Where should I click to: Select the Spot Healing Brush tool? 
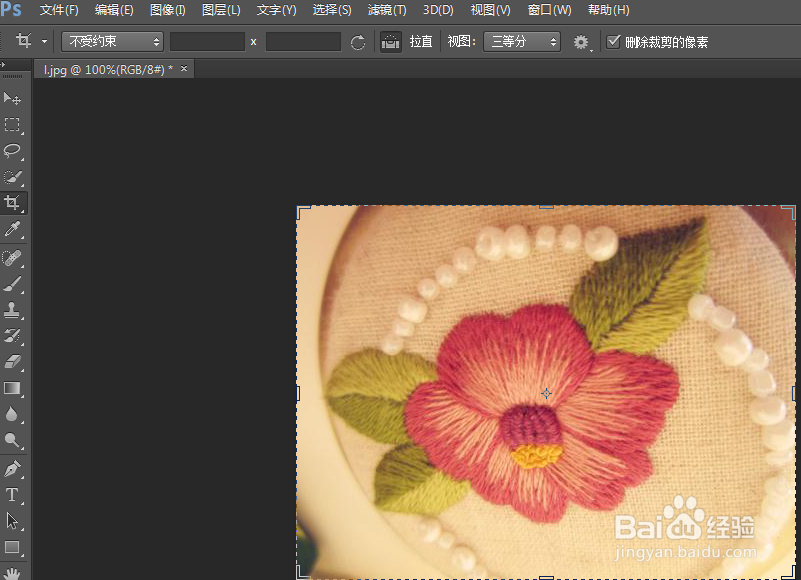pos(12,258)
